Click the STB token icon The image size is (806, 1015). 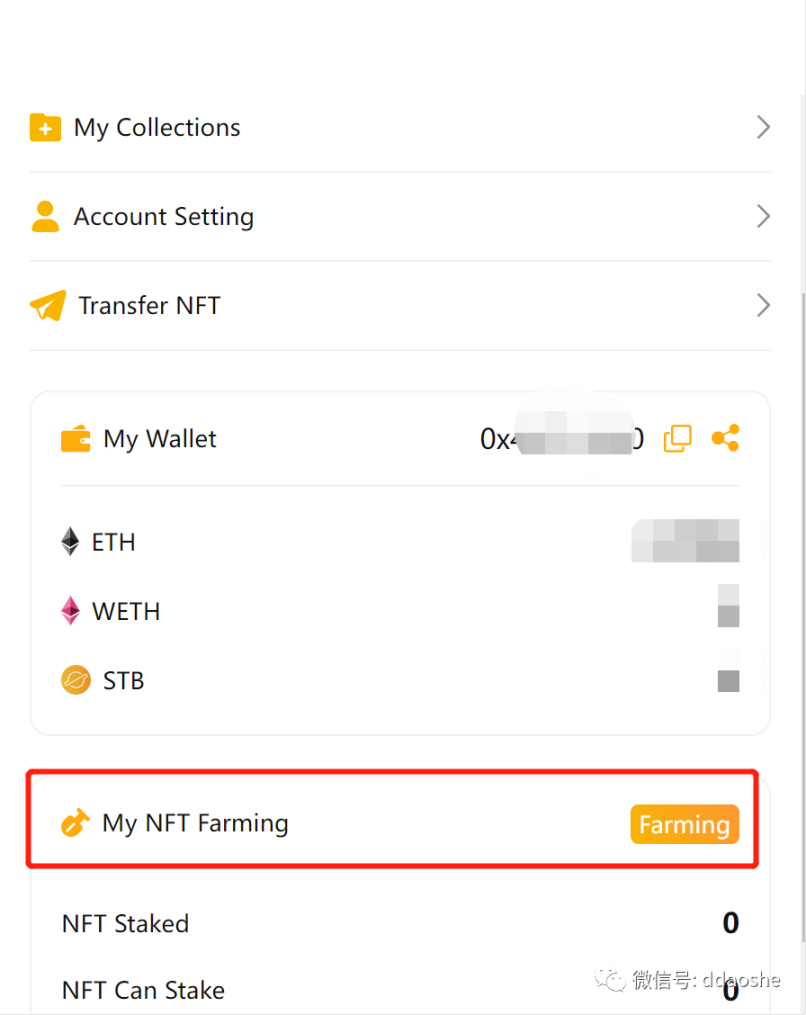click(x=75, y=681)
